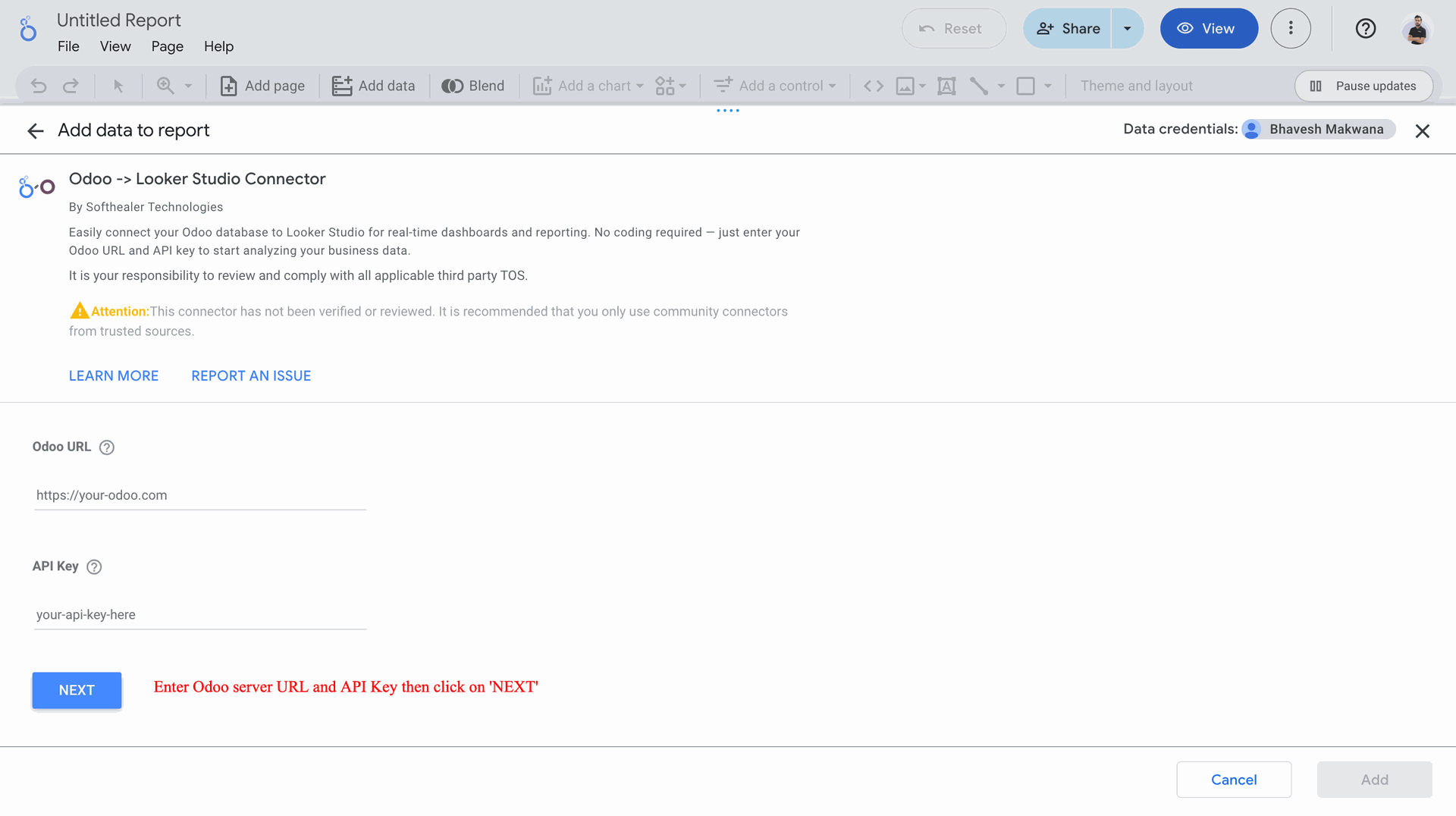Click the Share button
Screen dimensions: 1456x816
click(x=1068, y=28)
